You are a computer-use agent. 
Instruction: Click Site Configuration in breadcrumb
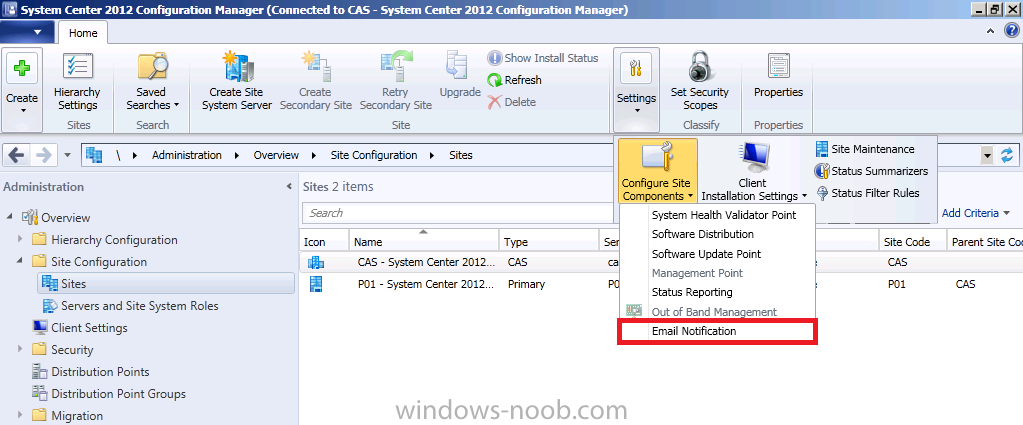pos(374,155)
